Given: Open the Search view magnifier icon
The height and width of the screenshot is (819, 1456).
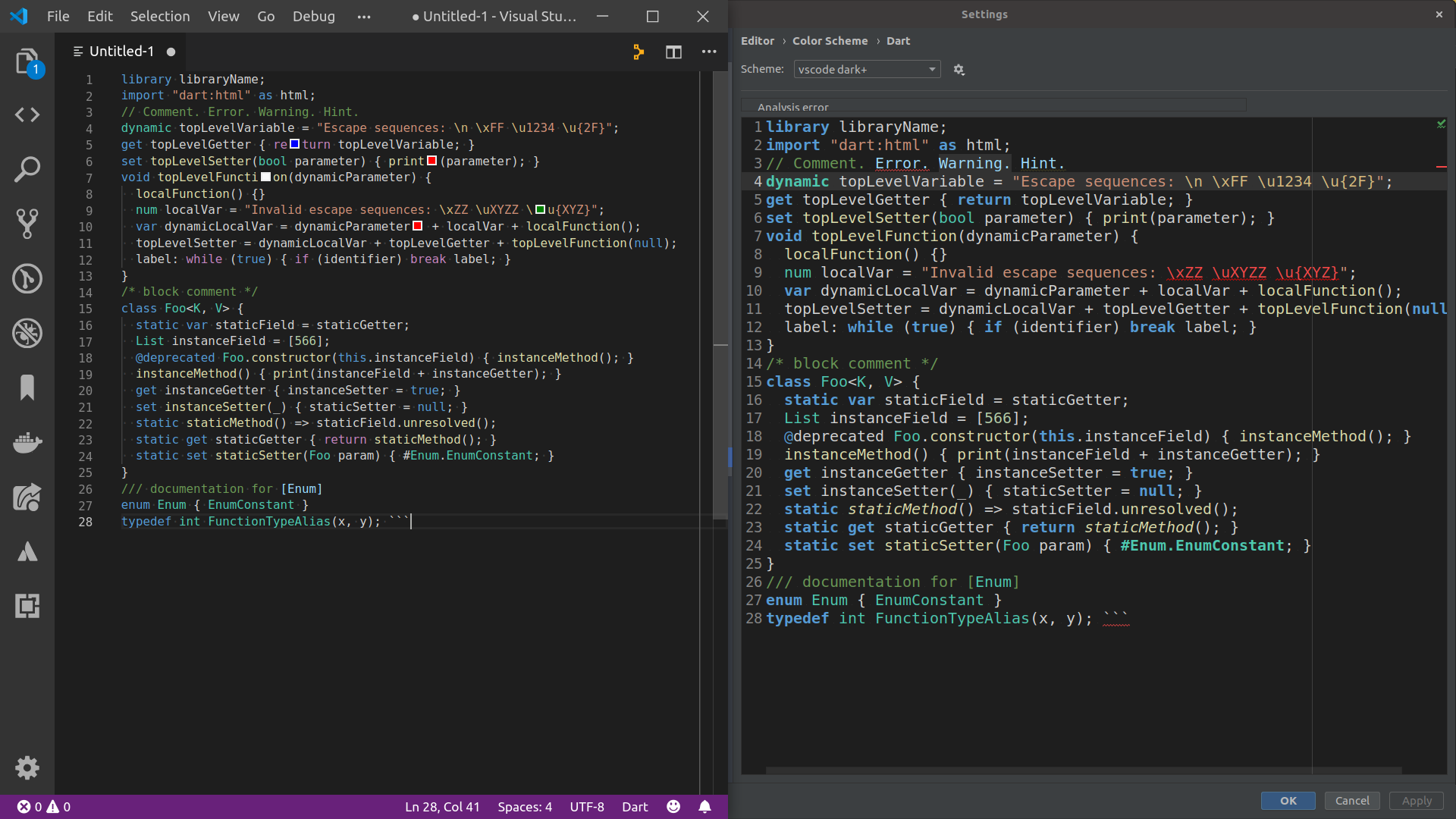Looking at the screenshot, I should [27, 169].
